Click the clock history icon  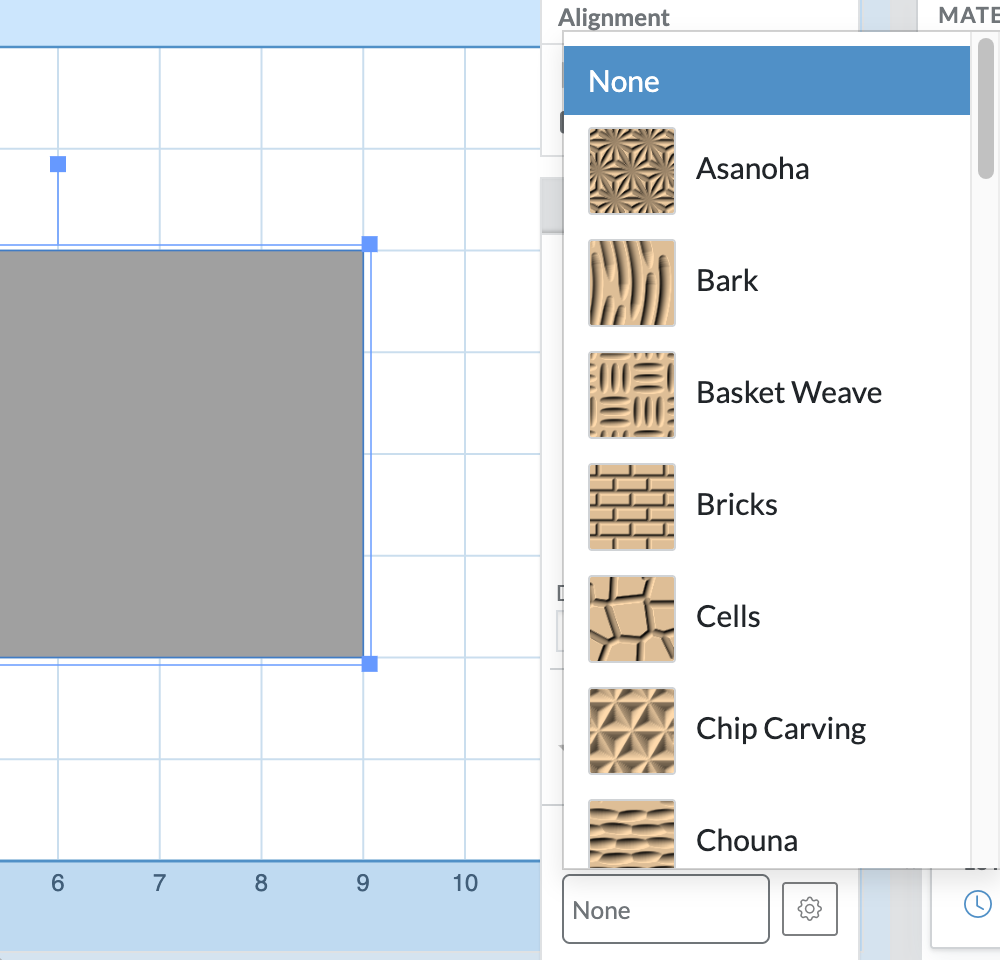click(x=977, y=904)
